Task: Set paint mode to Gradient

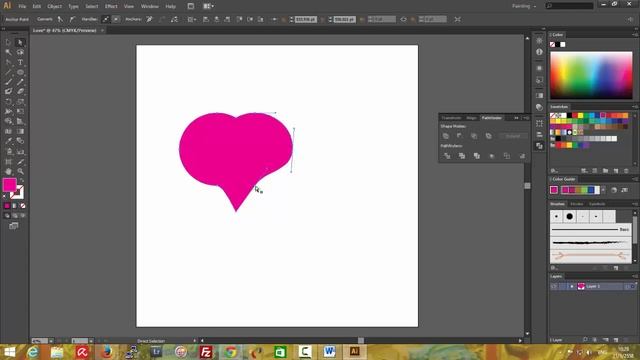Action: click(x=15, y=206)
